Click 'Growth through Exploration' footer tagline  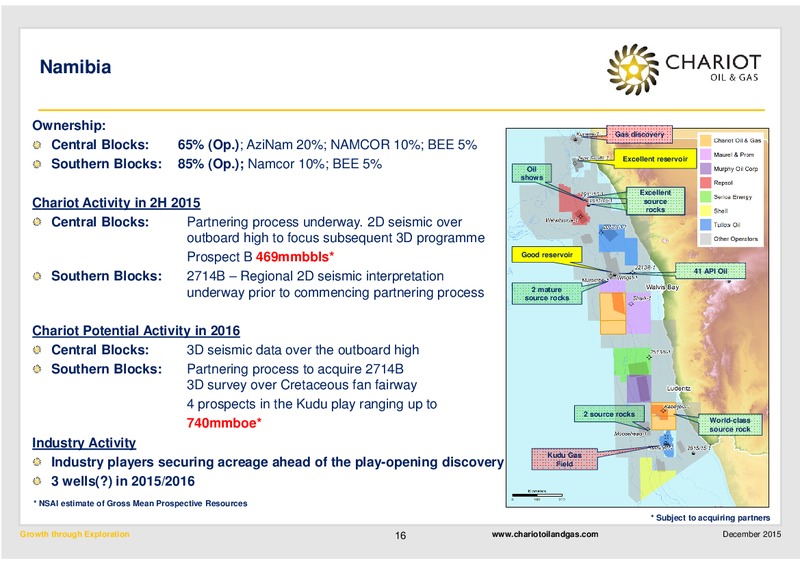(74, 534)
